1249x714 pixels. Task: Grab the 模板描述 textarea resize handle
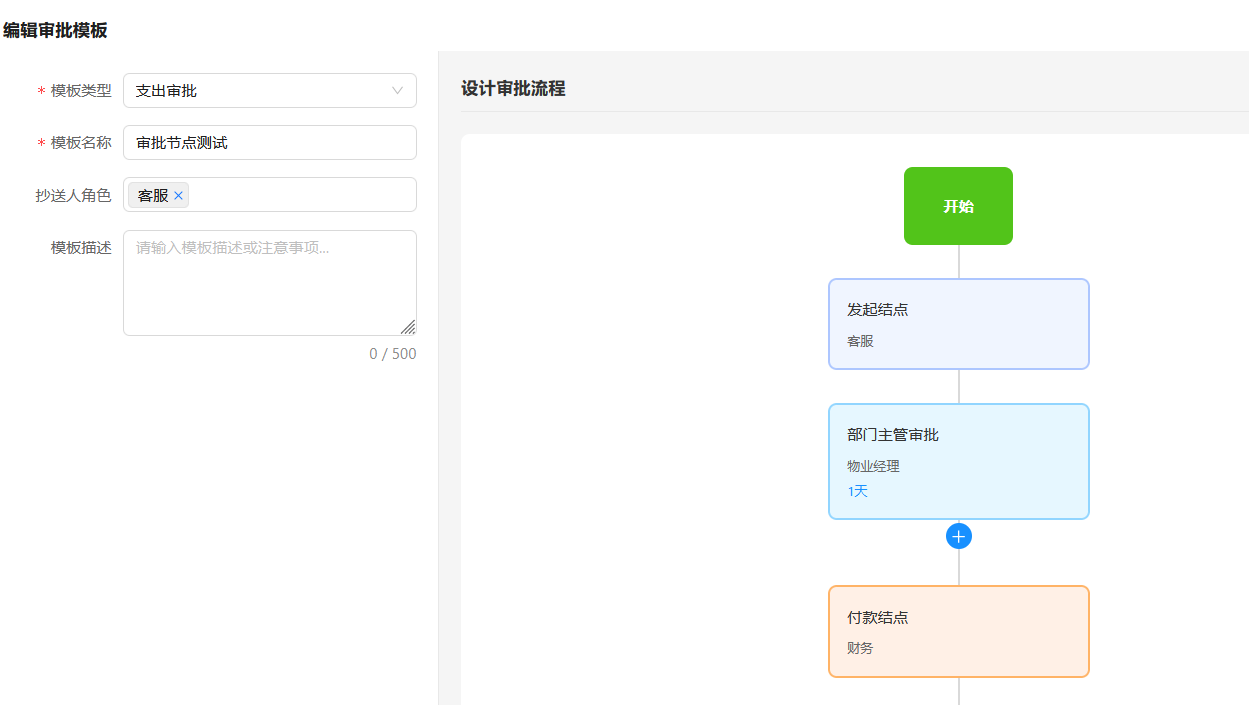click(x=408, y=327)
